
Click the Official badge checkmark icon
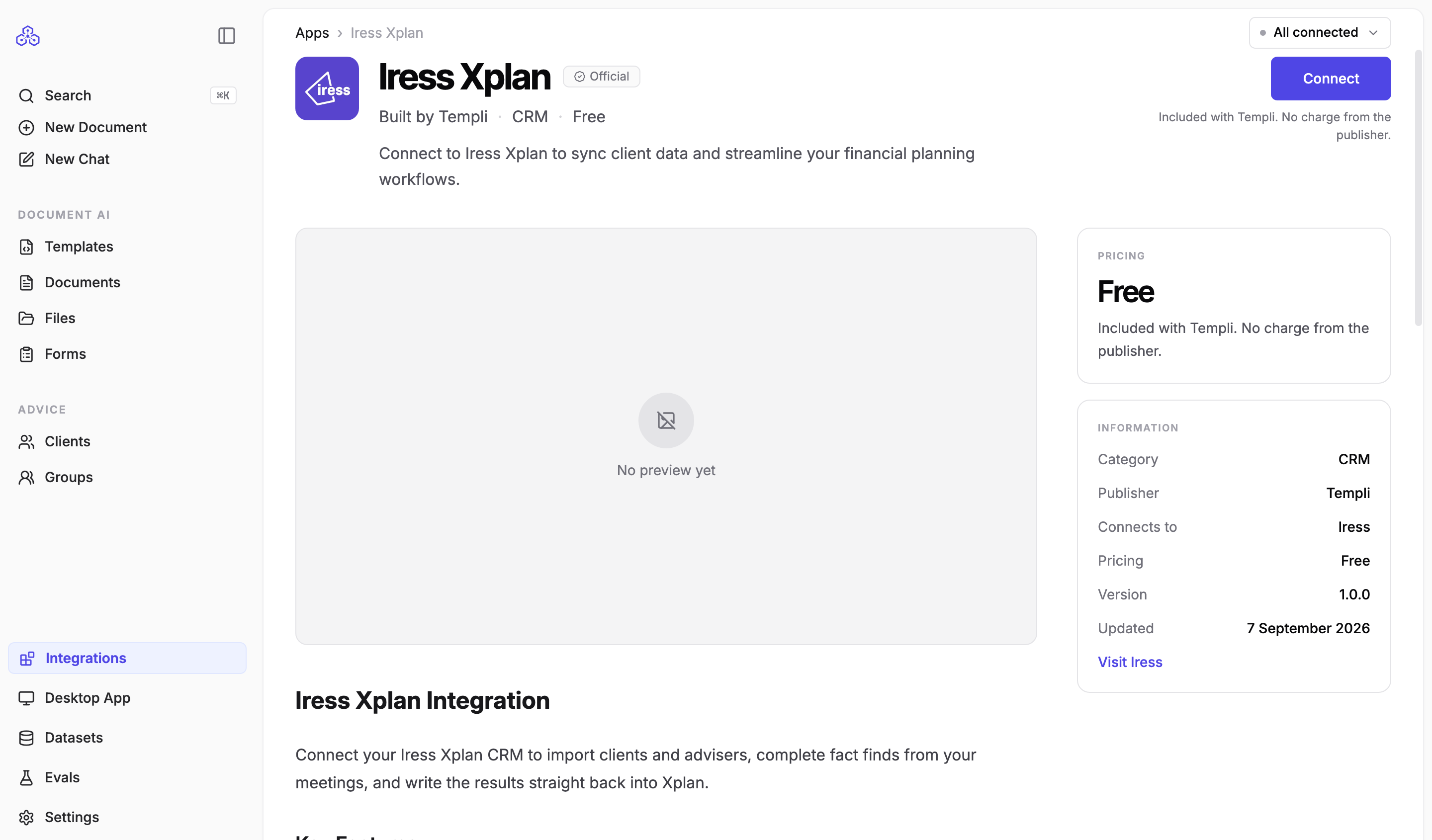click(579, 77)
